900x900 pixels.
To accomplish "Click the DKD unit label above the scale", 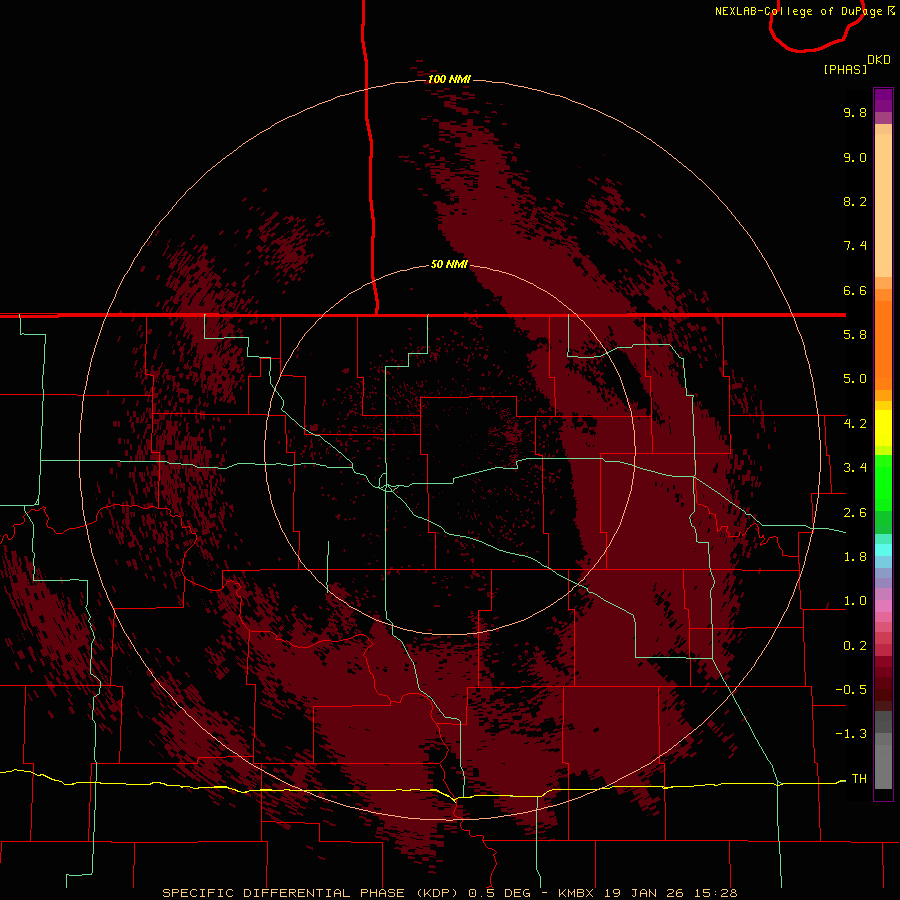I will pyautogui.click(x=879, y=60).
